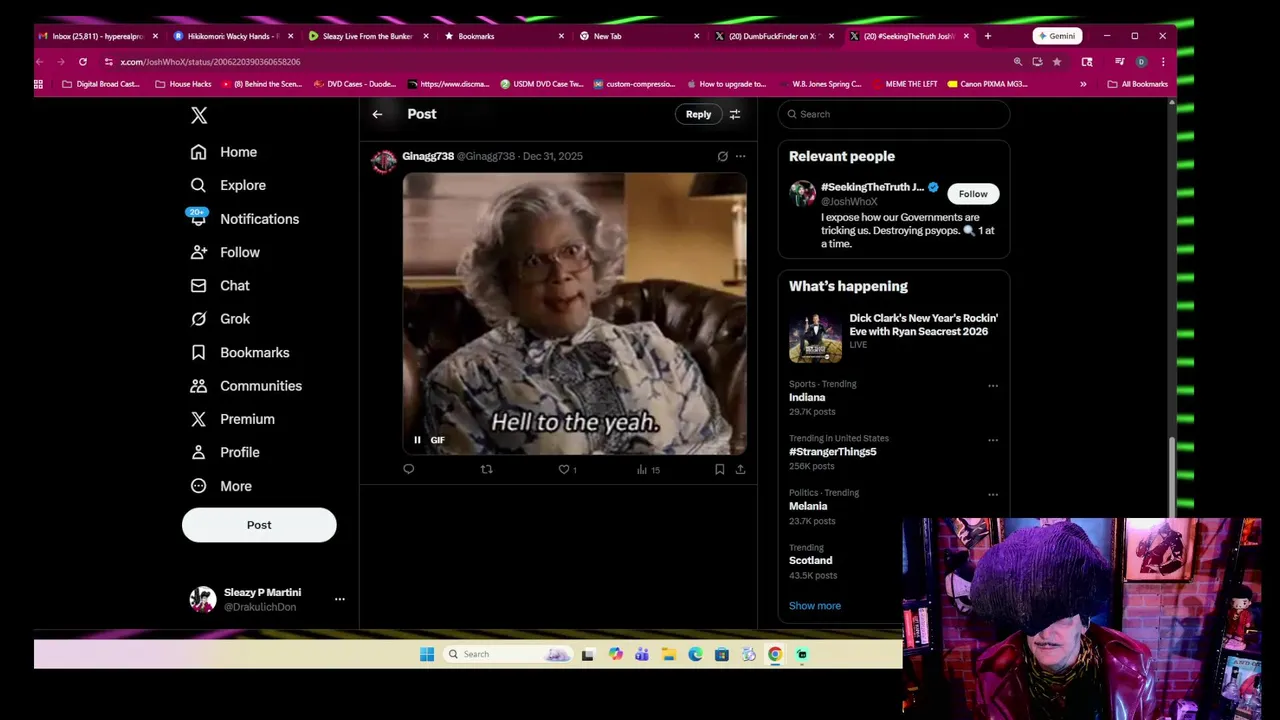
Task: Open the MEME THE LEFT bookmark
Action: pos(904,84)
